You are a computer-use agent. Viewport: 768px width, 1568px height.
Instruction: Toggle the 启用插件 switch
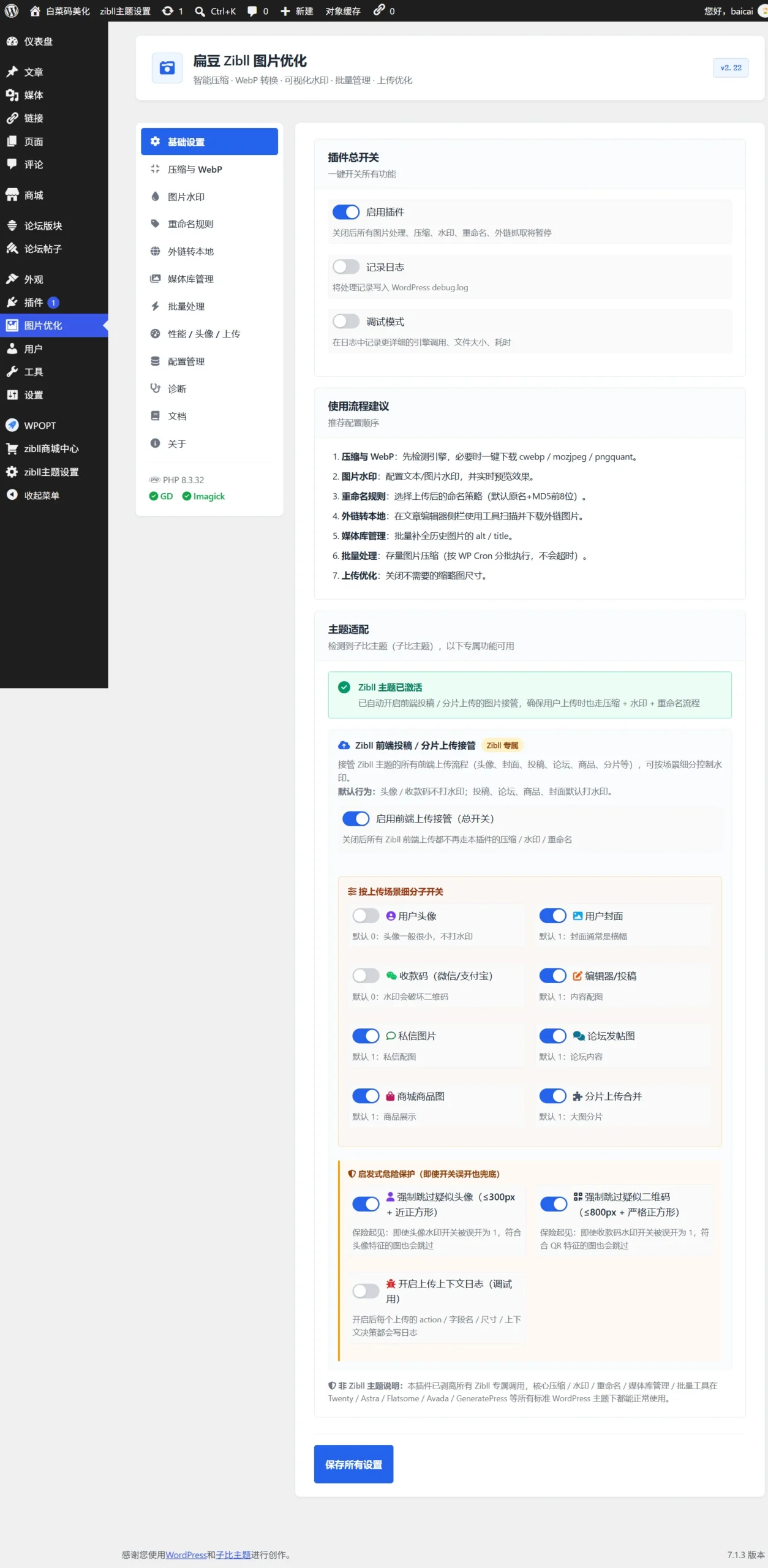[346, 212]
